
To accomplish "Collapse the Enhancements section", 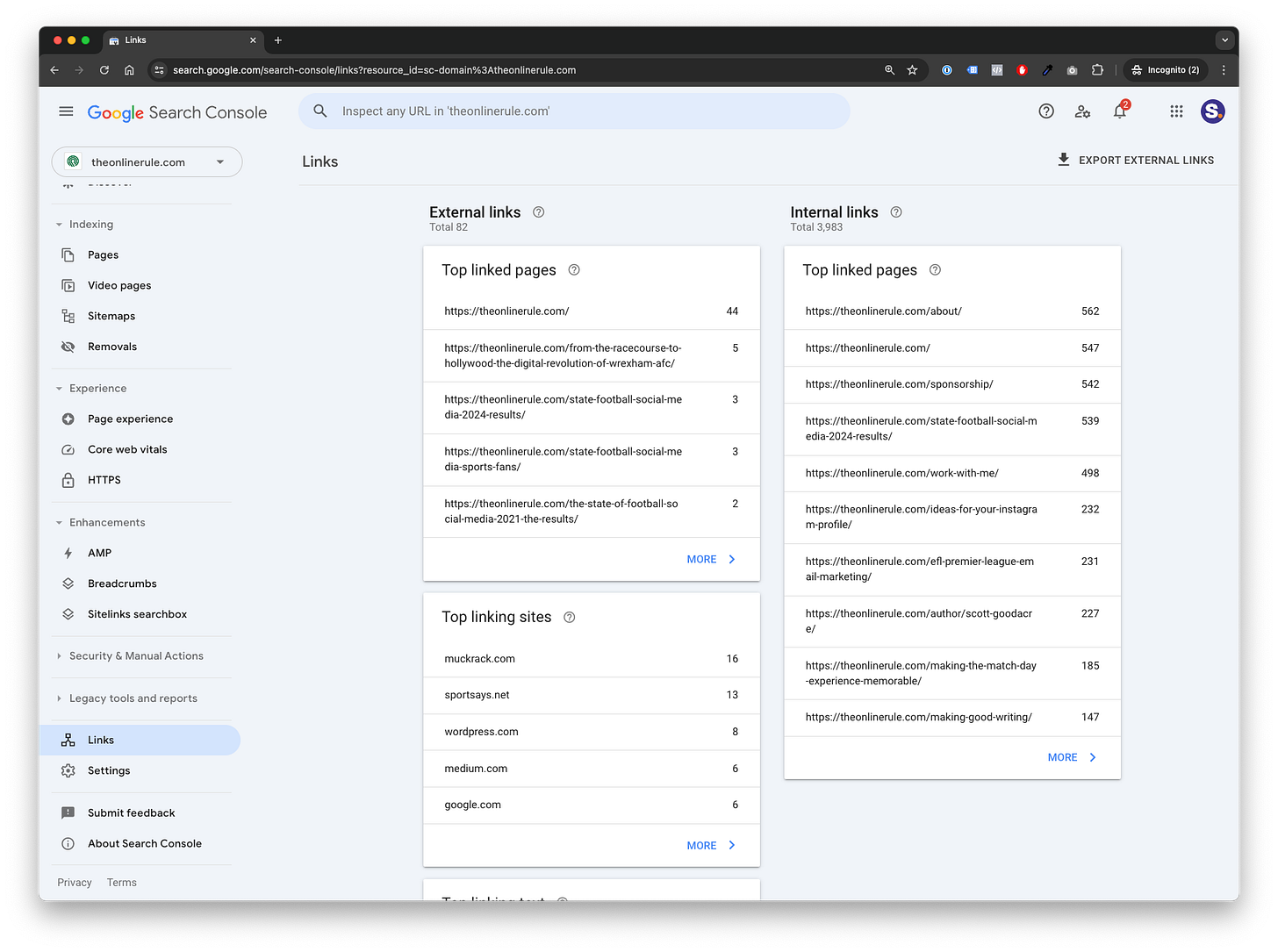I will (60, 523).
